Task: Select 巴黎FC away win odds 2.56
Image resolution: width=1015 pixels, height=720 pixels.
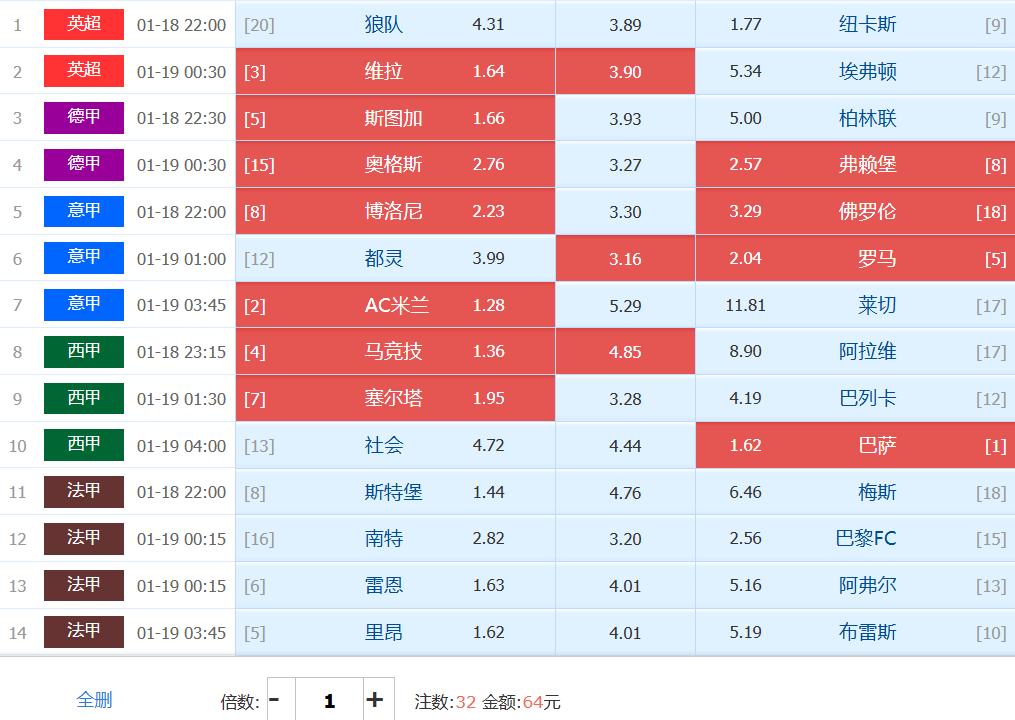Action: 855,538
